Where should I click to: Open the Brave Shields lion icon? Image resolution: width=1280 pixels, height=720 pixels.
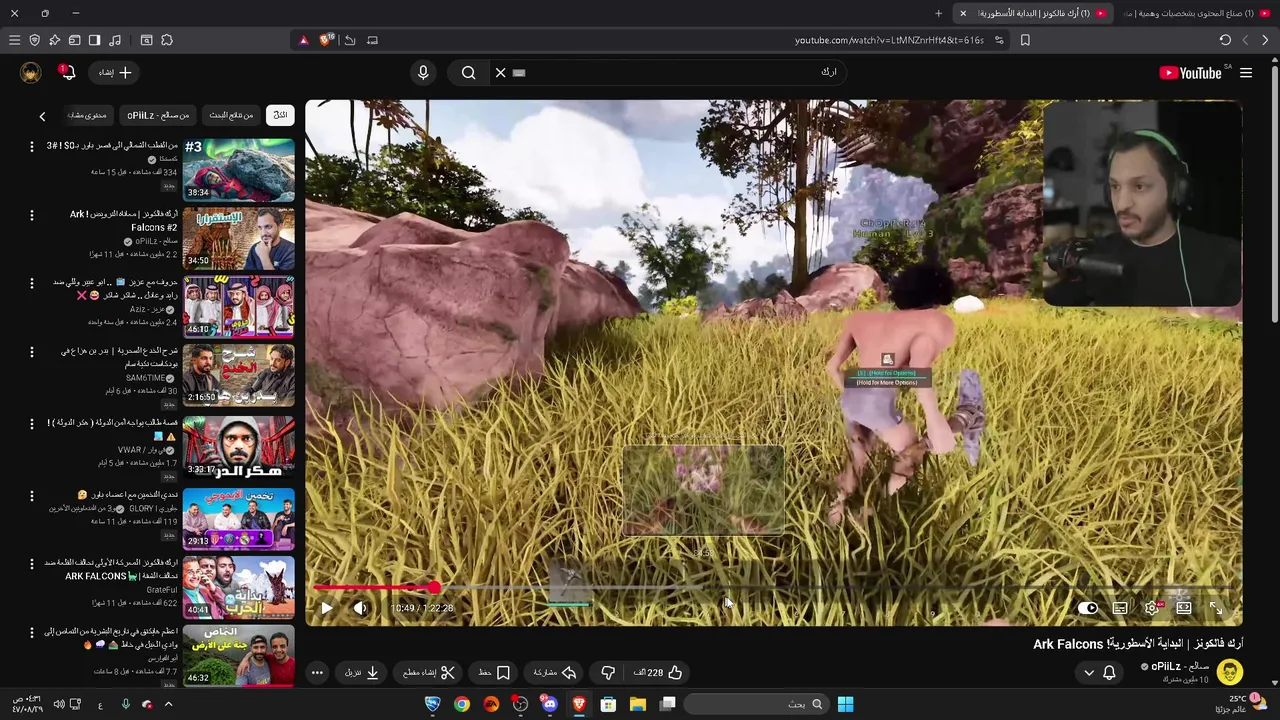click(325, 40)
